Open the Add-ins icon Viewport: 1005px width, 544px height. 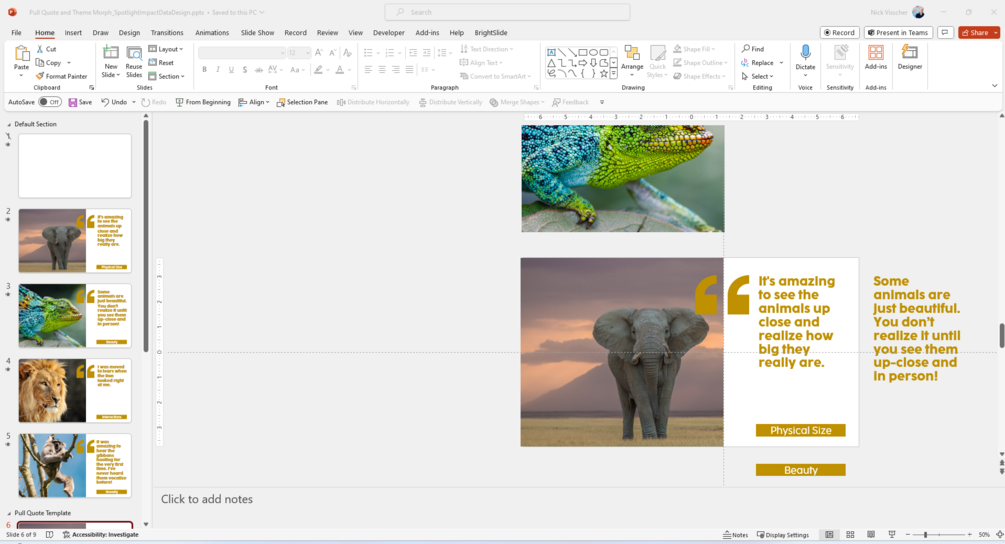[x=876, y=53]
